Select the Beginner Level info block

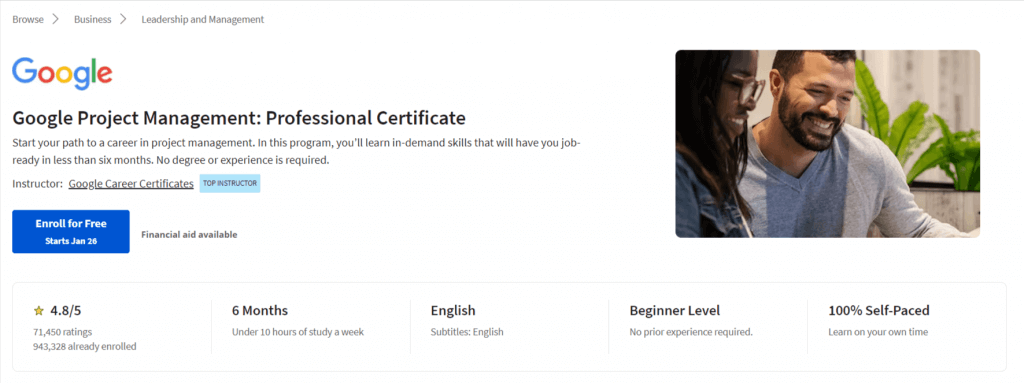click(691, 320)
